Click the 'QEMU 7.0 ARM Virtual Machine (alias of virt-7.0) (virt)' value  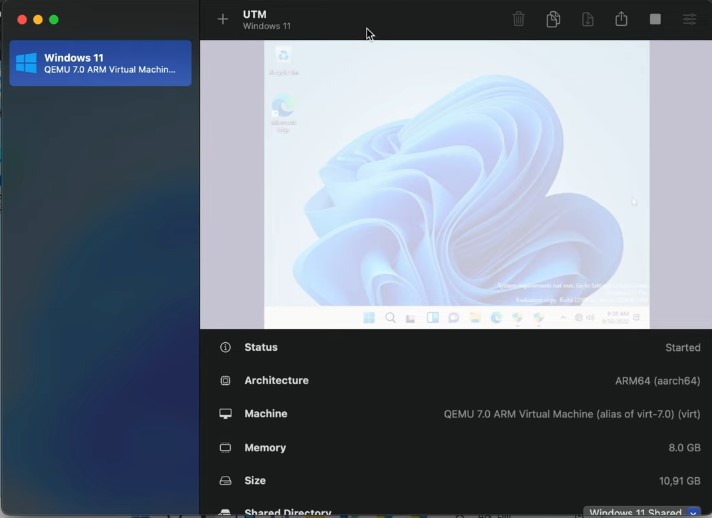(x=572, y=414)
